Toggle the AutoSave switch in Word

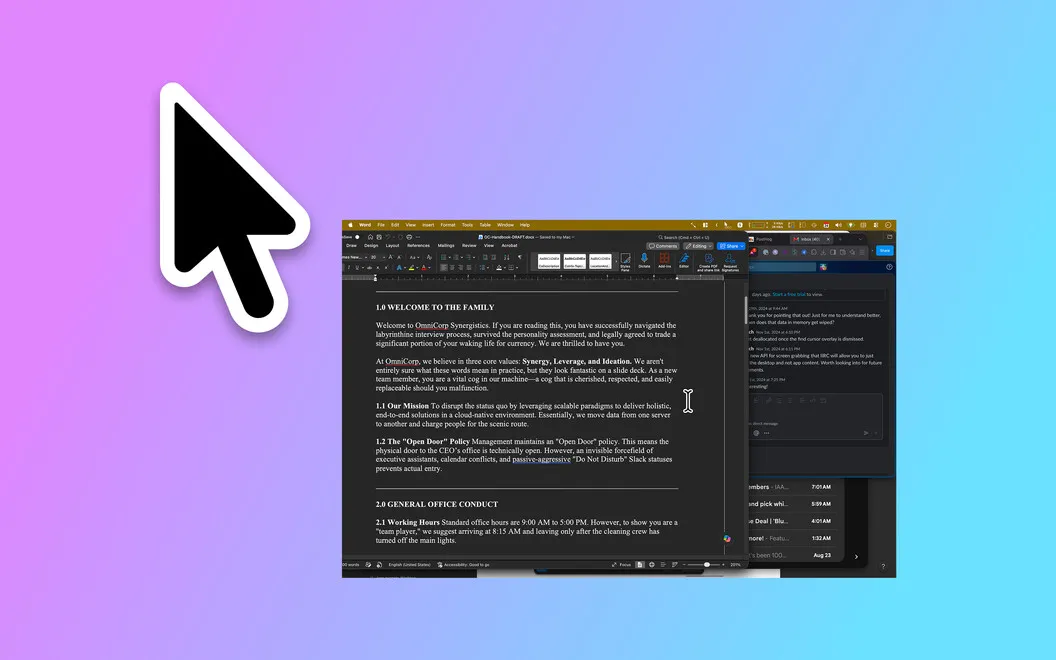coord(358,237)
